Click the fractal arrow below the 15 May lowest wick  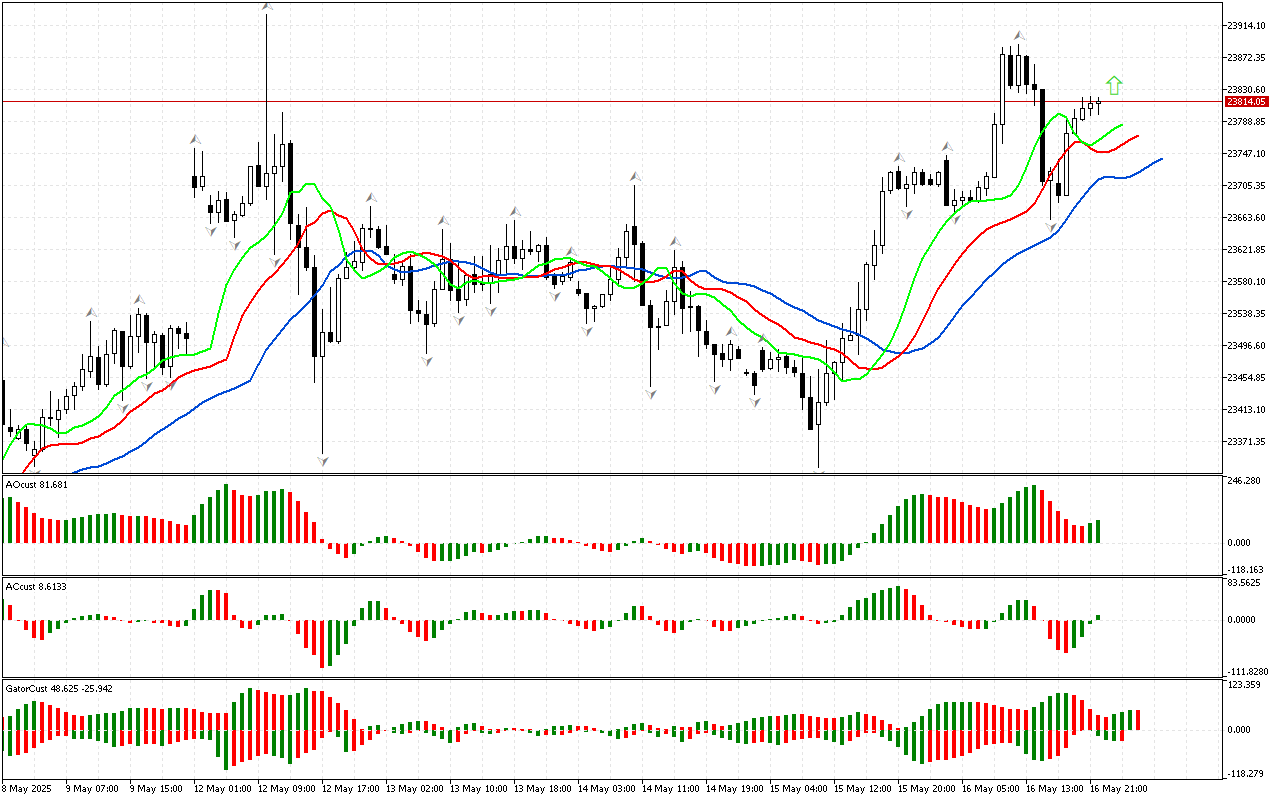[818, 470]
